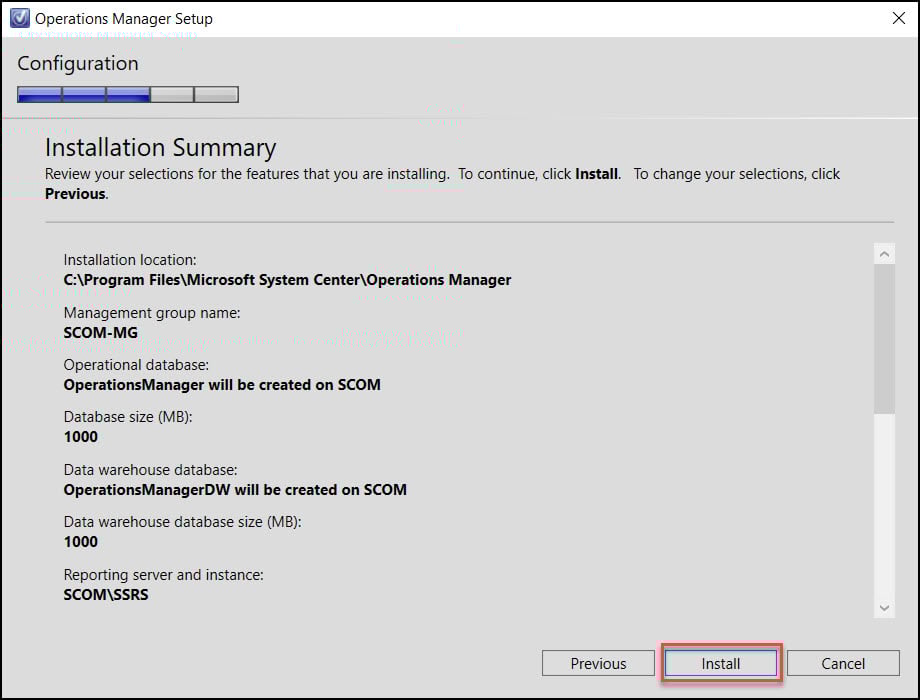Select the value under 'Data warehouse database size (MB):'
Screen dimensions: 920x700
pyautogui.click(x=80, y=542)
